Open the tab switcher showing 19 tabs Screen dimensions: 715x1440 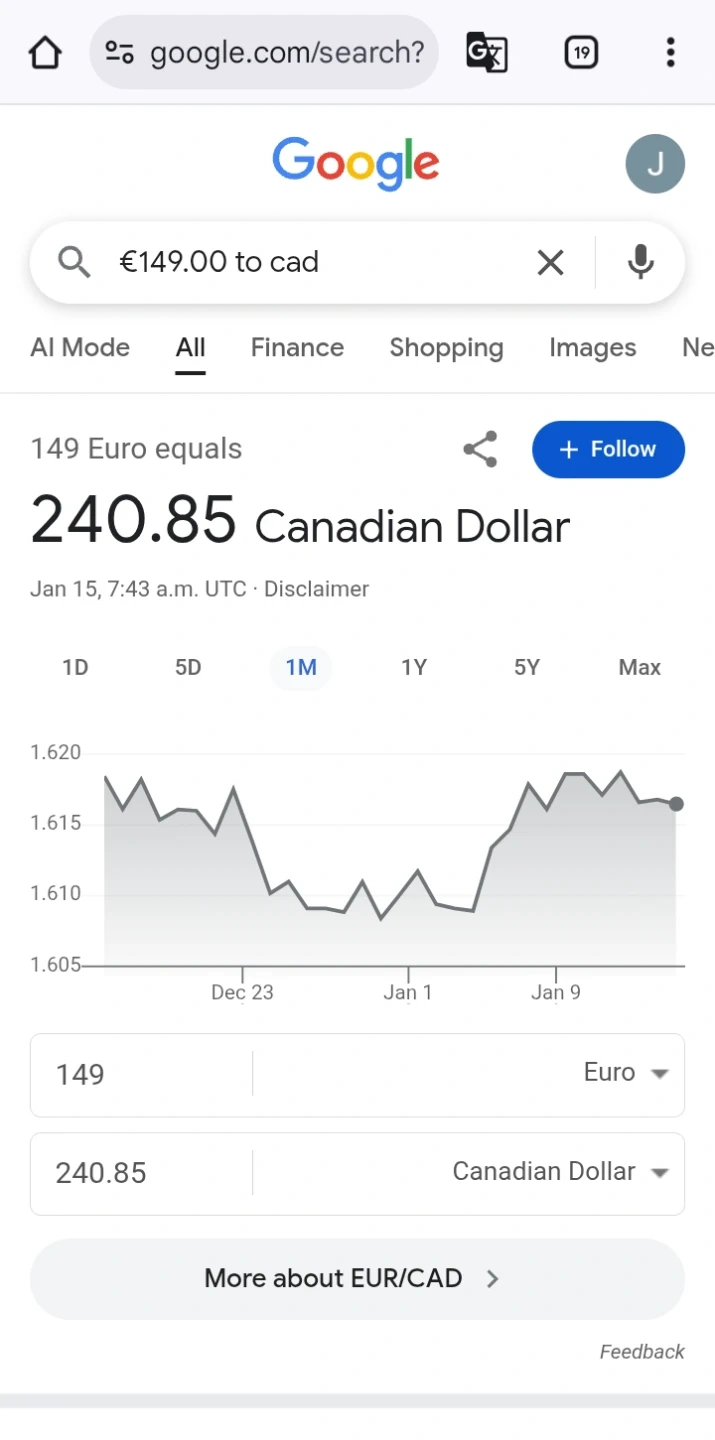click(x=581, y=52)
